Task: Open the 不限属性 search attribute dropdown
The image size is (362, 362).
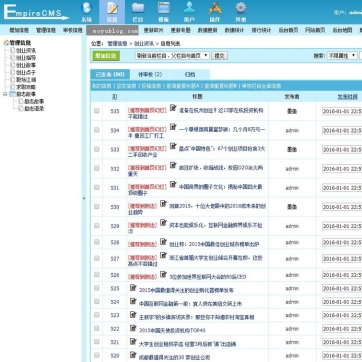Action: (x=342, y=56)
